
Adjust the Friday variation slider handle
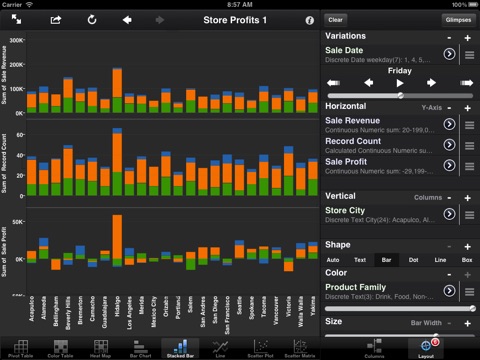point(401,96)
